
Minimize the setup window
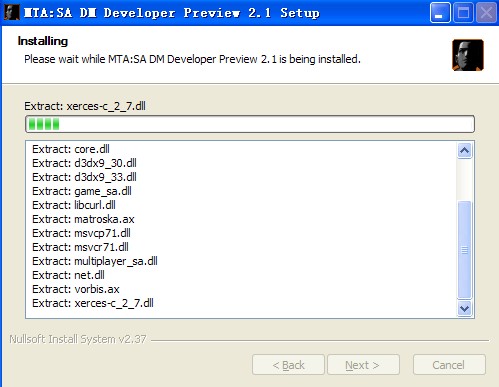[440, 13]
